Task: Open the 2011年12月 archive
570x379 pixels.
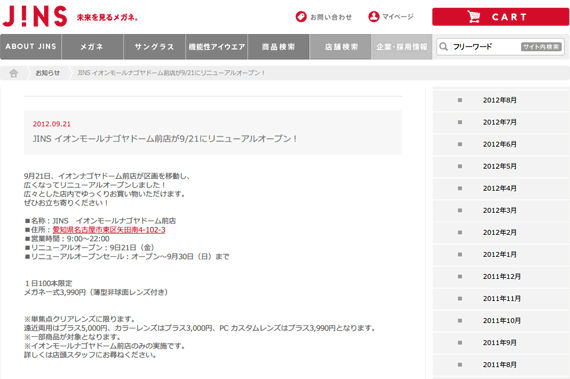Action: [x=501, y=277]
